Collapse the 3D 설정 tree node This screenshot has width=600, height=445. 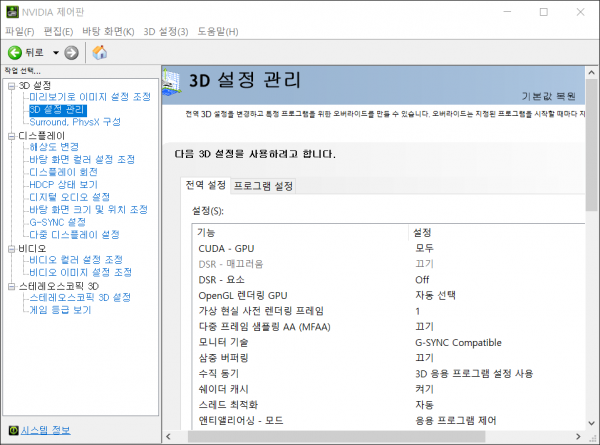pos(12,86)
